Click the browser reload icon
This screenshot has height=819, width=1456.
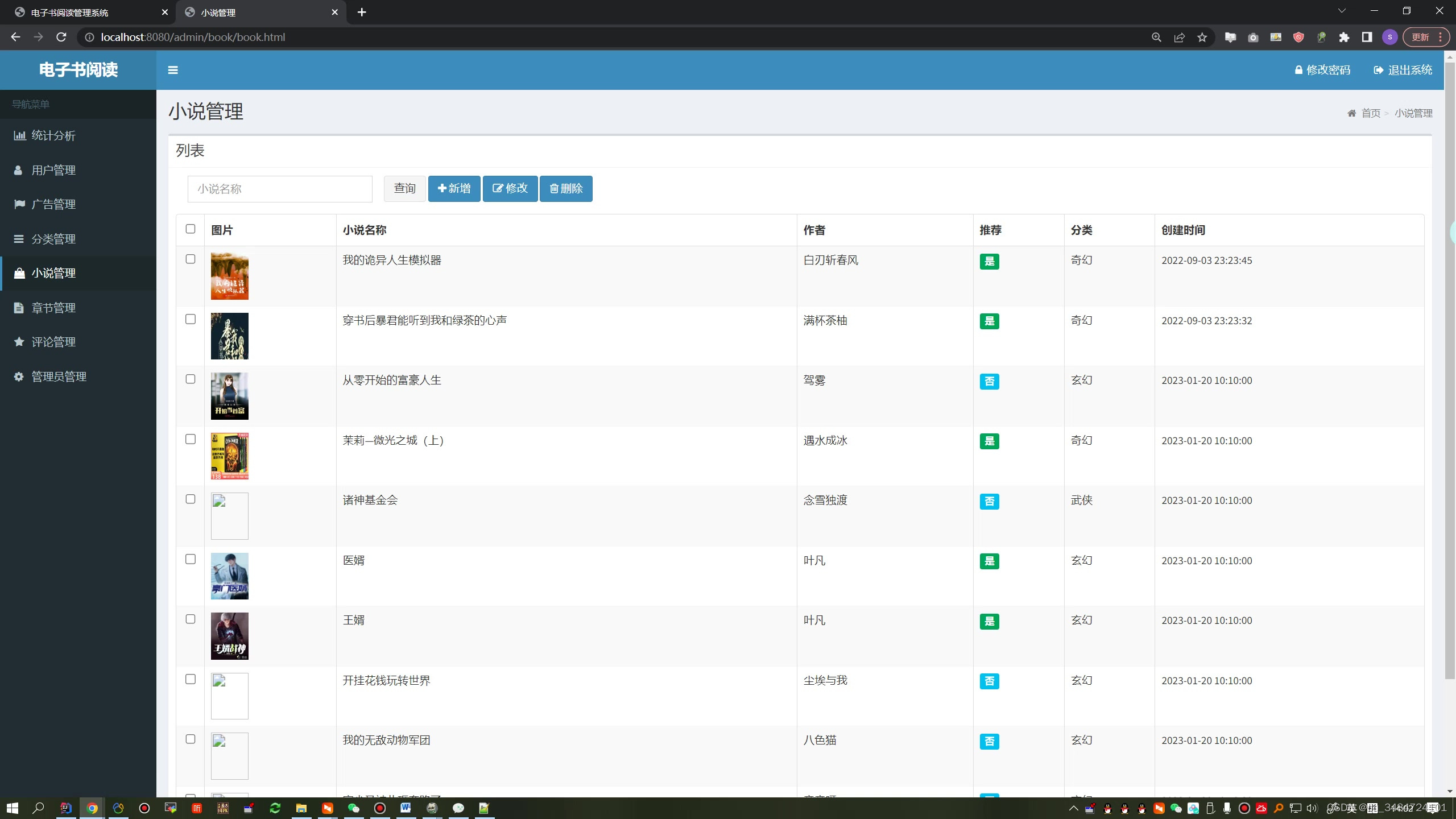tap(61, 38)
